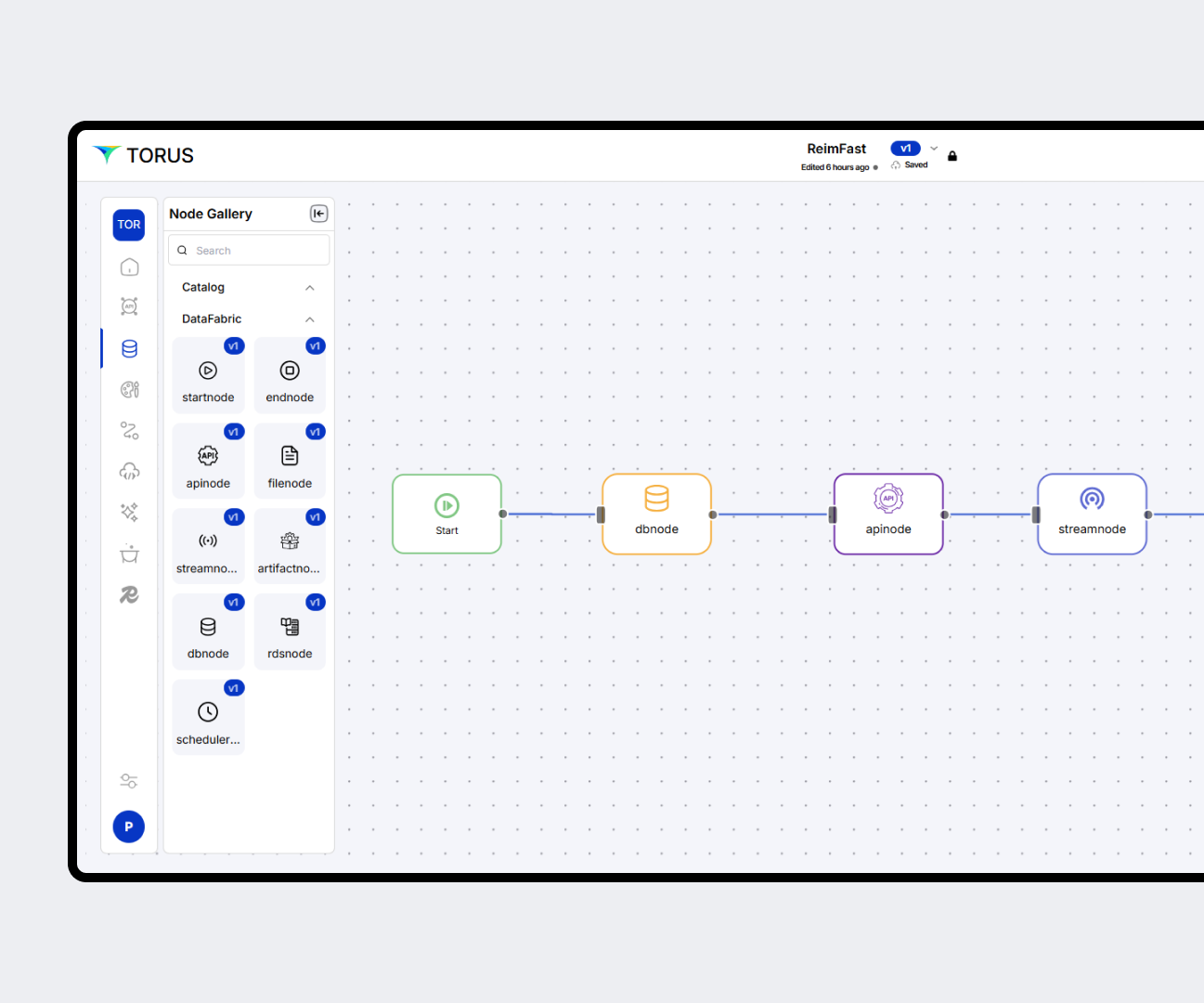Collapse the DataFabric section
The width and height of the screenshot is (1204, 1003).
[x=310, y=319]
